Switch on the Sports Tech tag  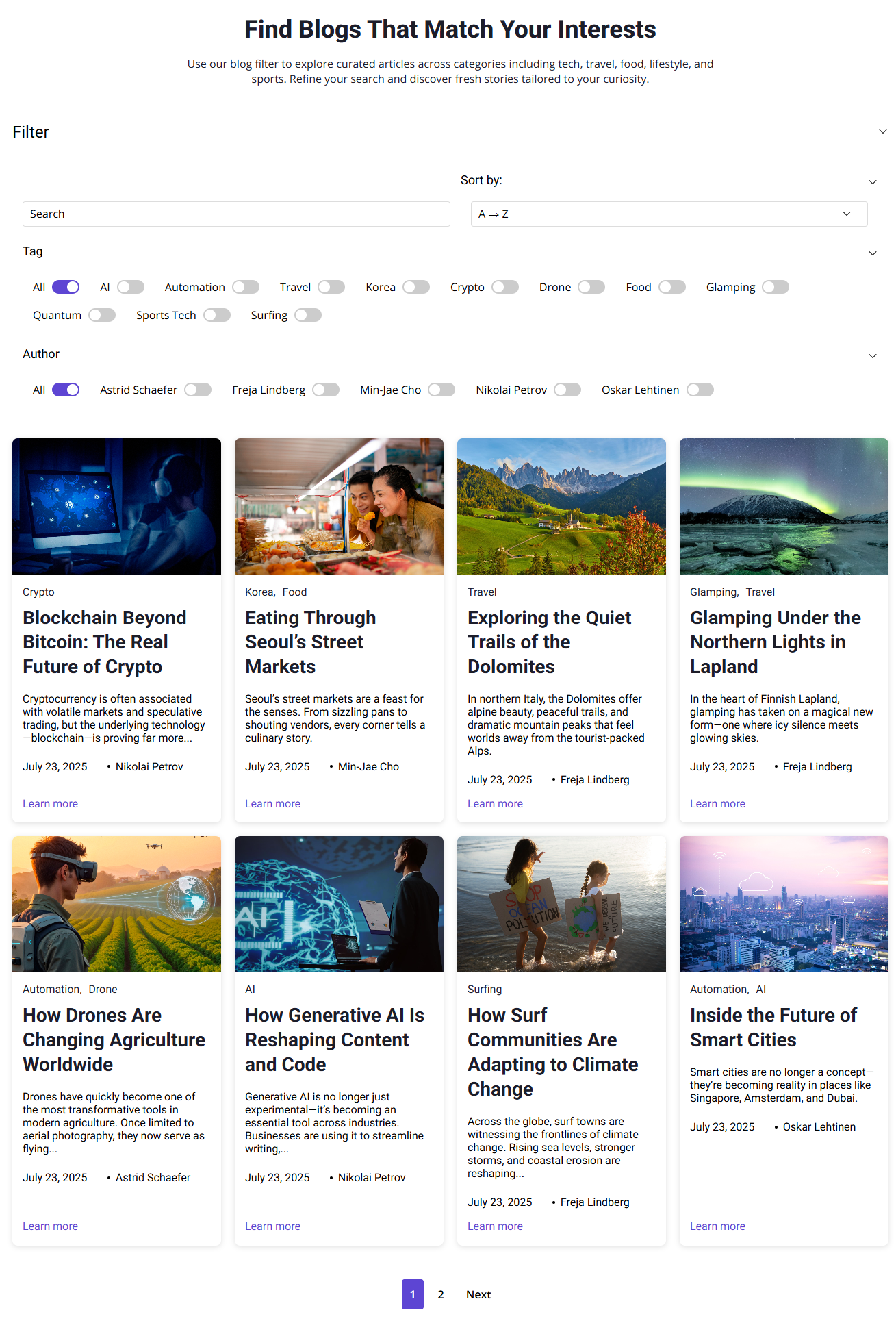216,315
